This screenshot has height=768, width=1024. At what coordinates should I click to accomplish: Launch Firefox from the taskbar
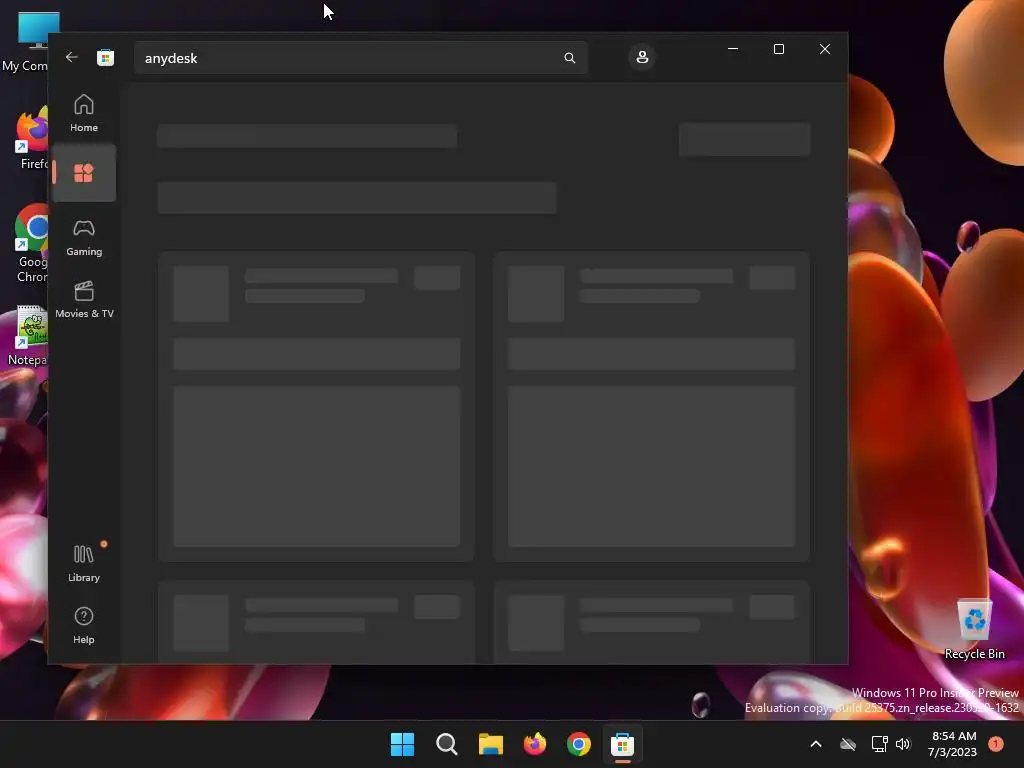(535, 744)
